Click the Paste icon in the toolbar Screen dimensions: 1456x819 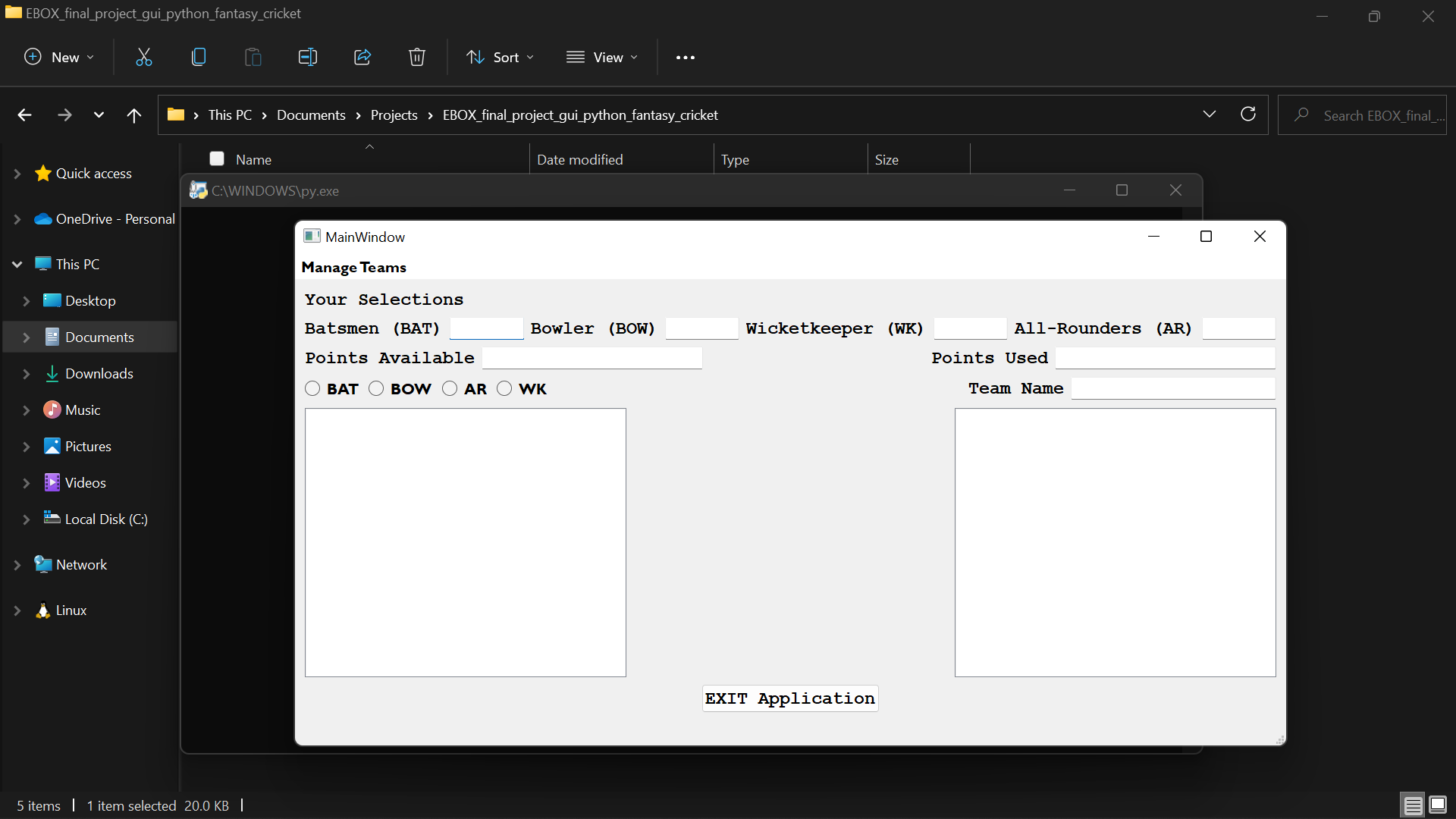(x=253, y=57)
